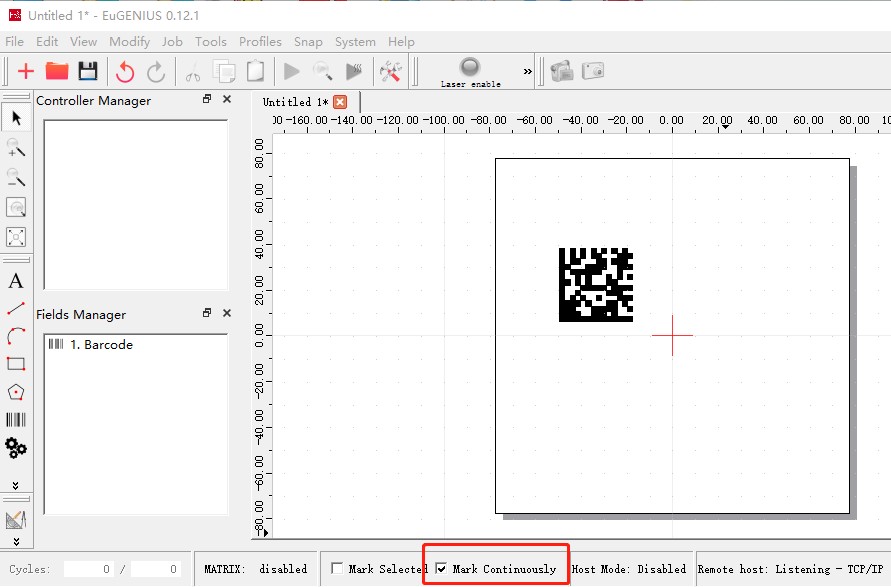The image size is (891, 587).
Task: Open settings with the wrench and screwdriver icon
Action: click(390, 72)
